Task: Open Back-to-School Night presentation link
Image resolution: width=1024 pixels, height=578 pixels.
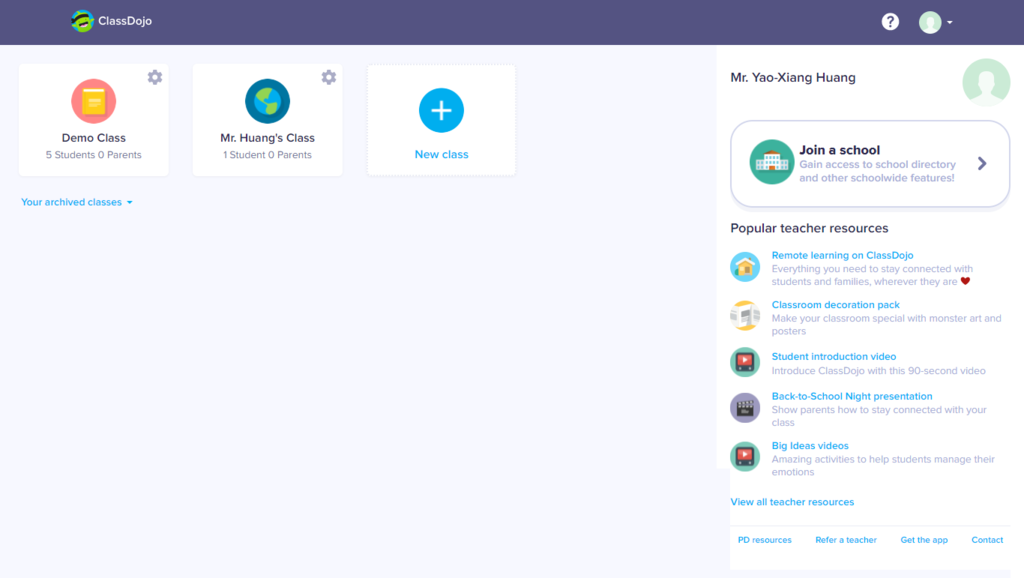Action: (852, 396)
